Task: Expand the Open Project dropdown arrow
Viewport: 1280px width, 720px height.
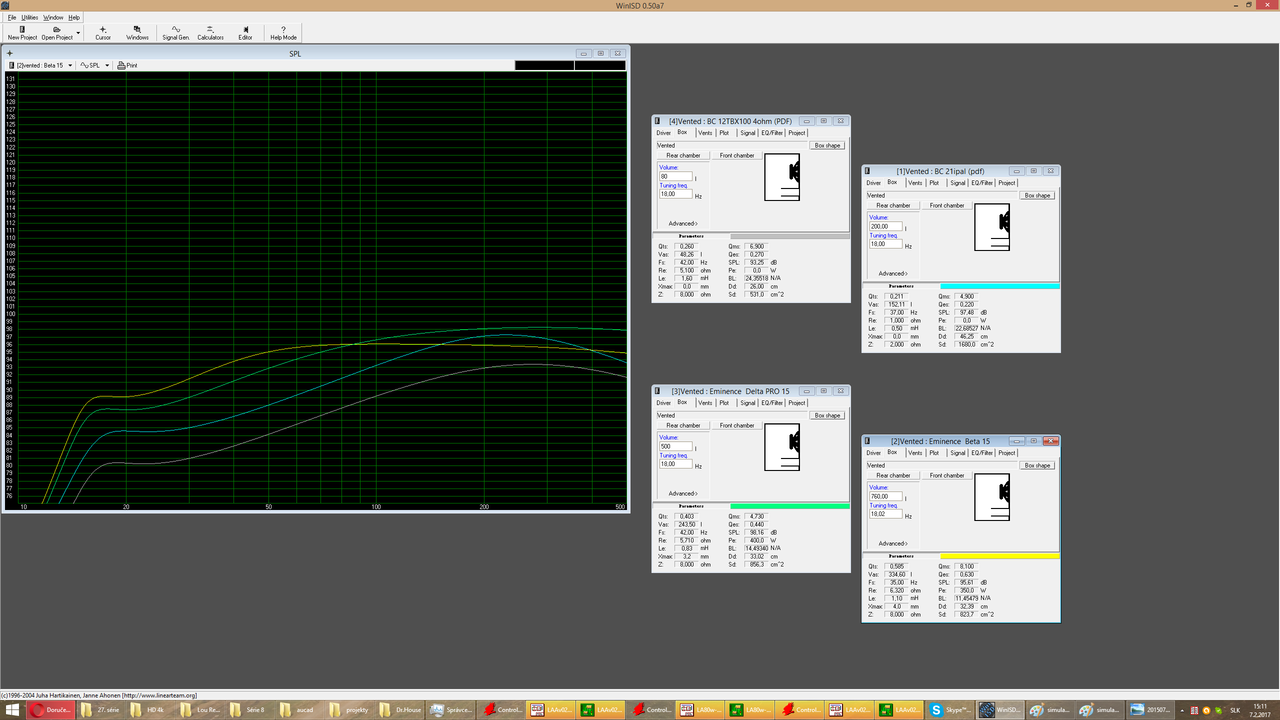Action: (78, 31)
